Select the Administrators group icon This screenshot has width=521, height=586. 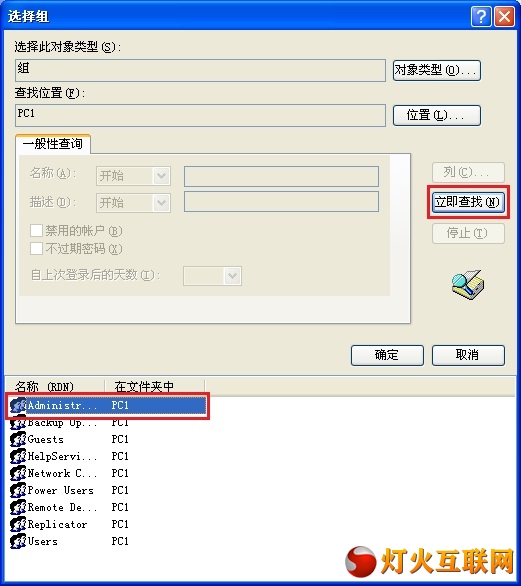18,405
